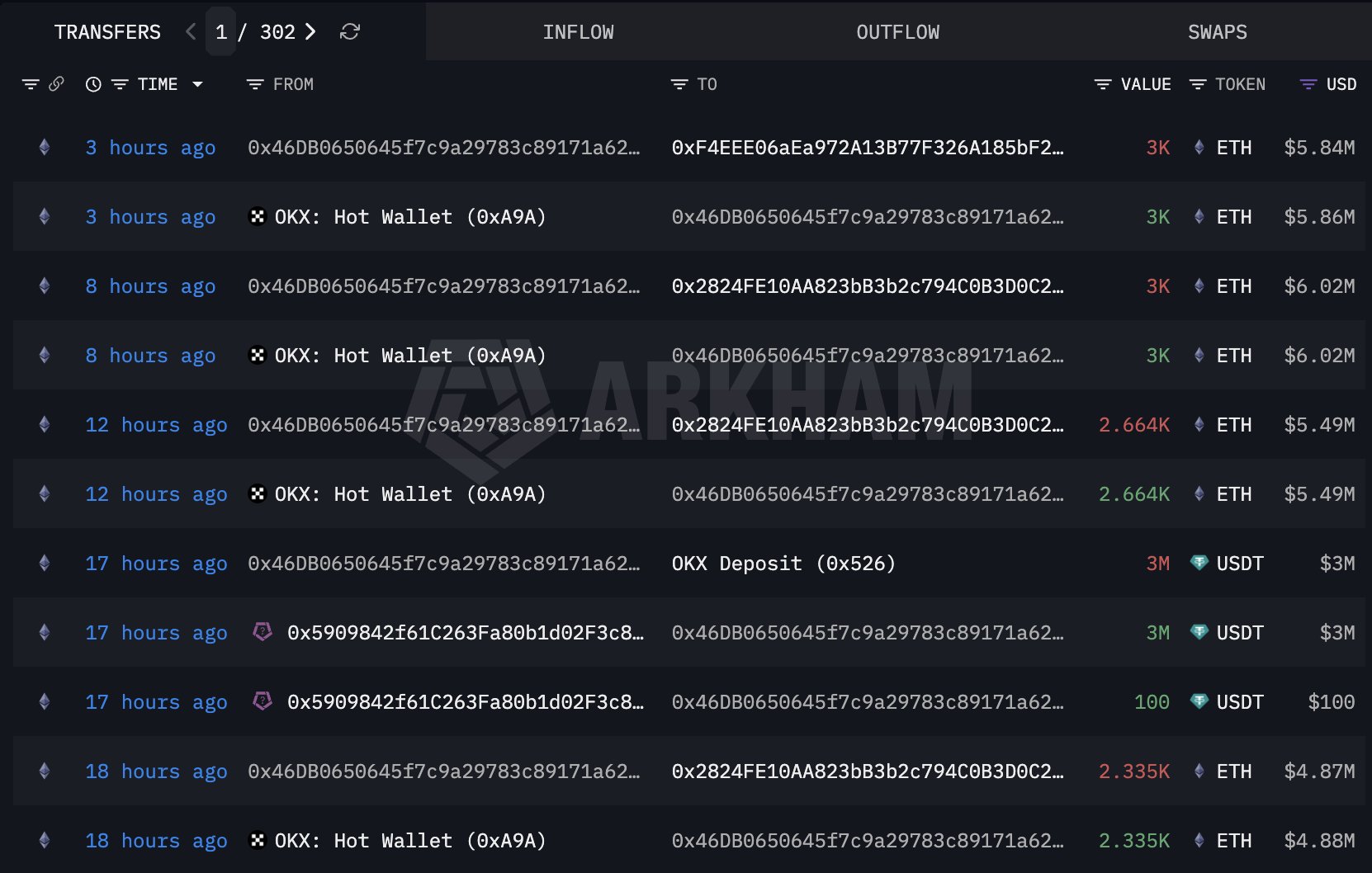Click the chain icon in the OKX Deposit row
This screenshot has width=1372, height=873.
(x=45, y=564)
